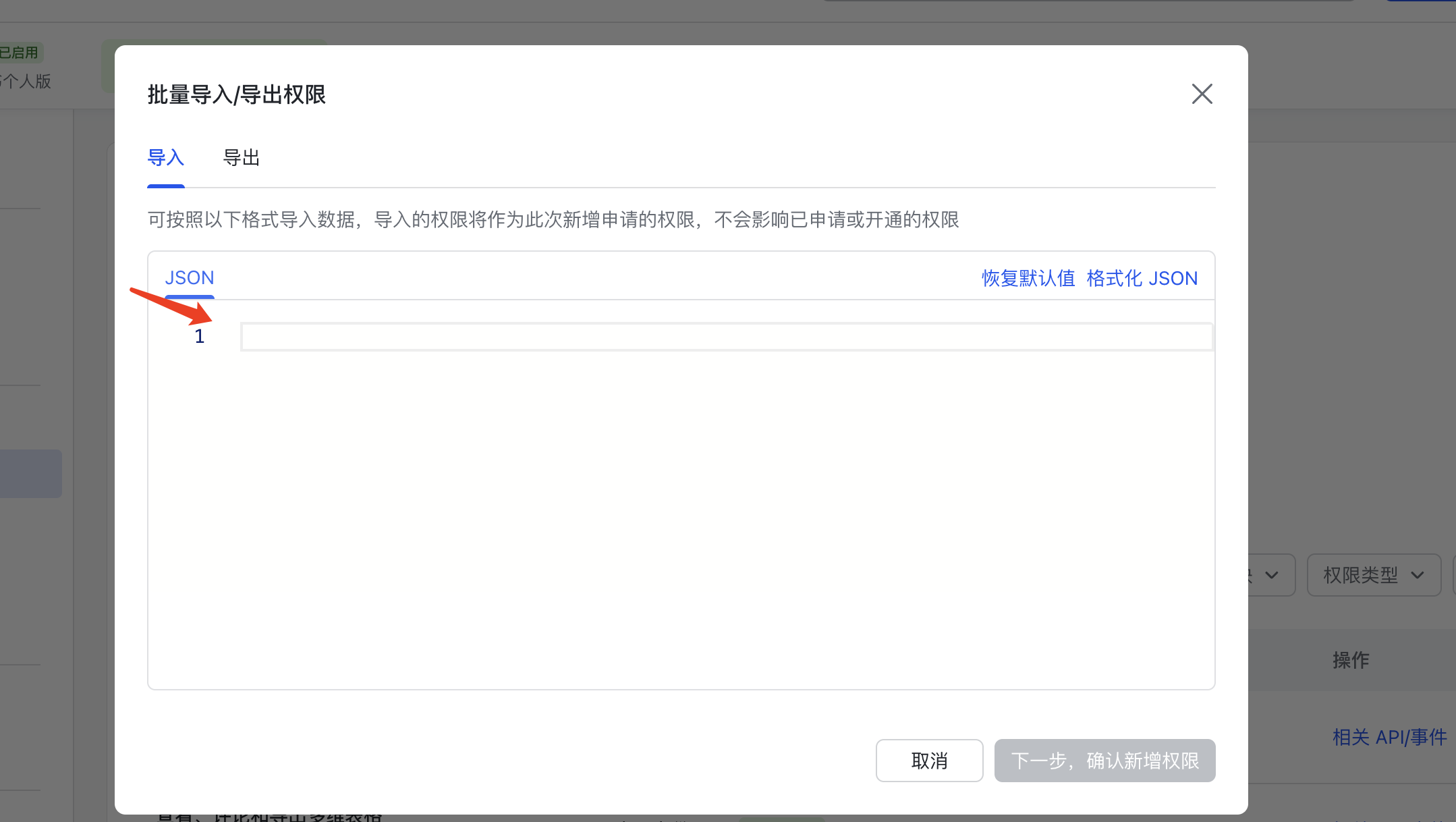Click the 格式化 JSON link
This screenshot has width=1456, height=822.
point(1142,278)
